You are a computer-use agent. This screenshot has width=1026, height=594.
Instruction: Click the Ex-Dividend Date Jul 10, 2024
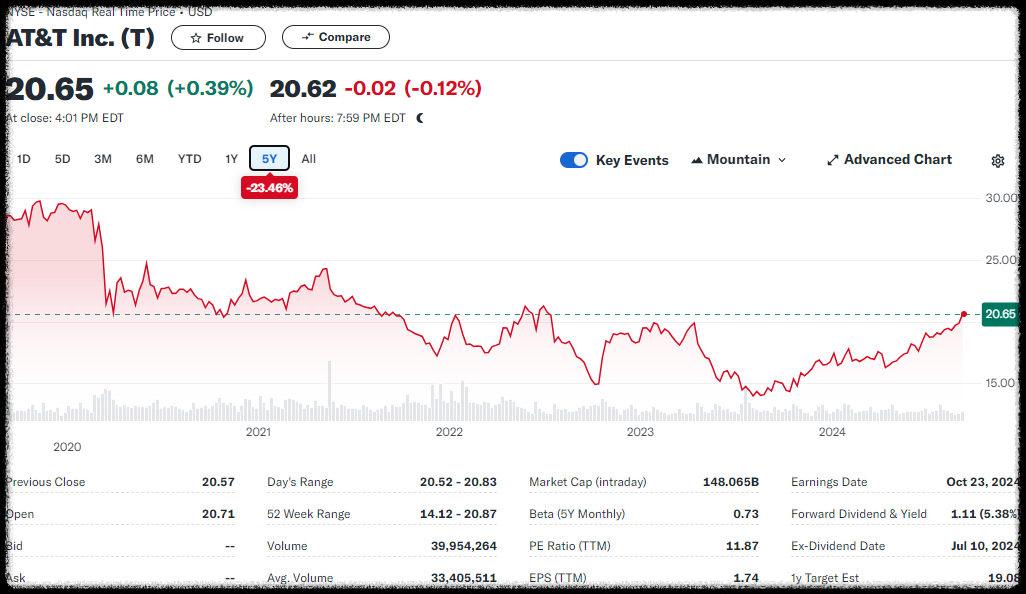(984, 546)
